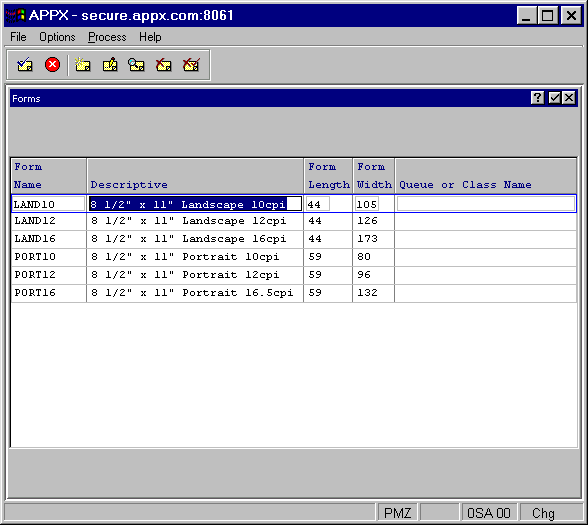Screen dimensions: 588x525
Task: Click the '0SA 00' status bar entry
Action: (489, 513)
